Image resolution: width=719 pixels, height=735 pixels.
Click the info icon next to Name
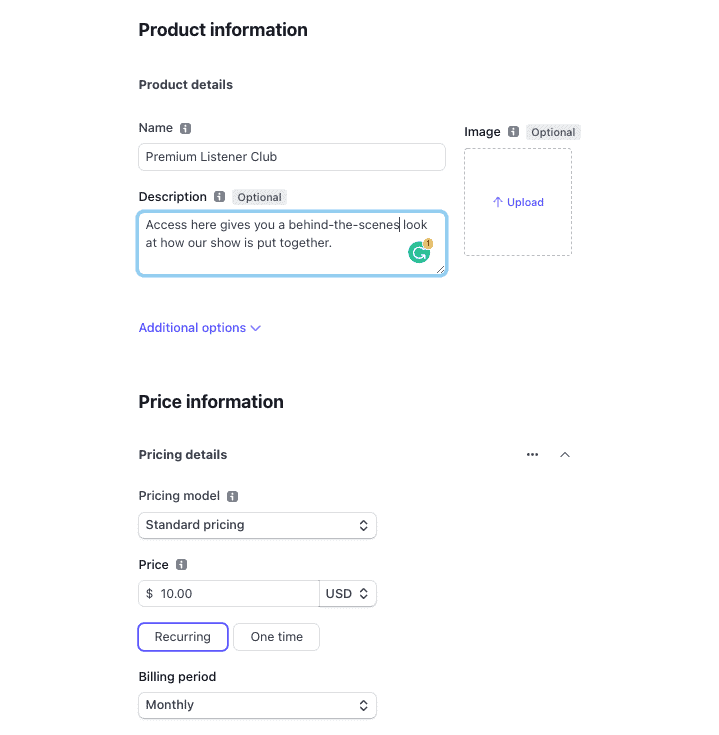coord(186,128)
